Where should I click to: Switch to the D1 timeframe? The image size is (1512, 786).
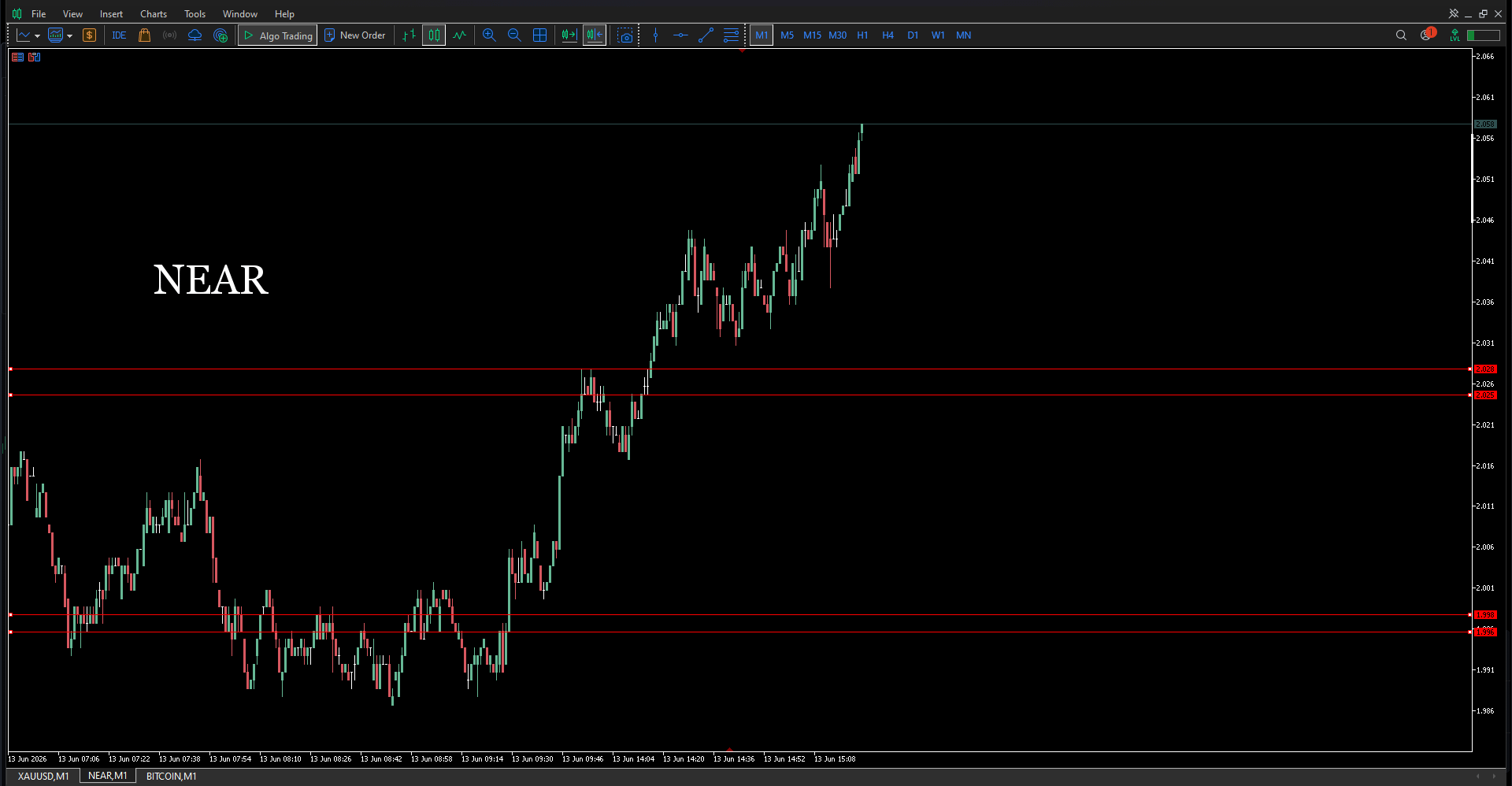[913, 35]
